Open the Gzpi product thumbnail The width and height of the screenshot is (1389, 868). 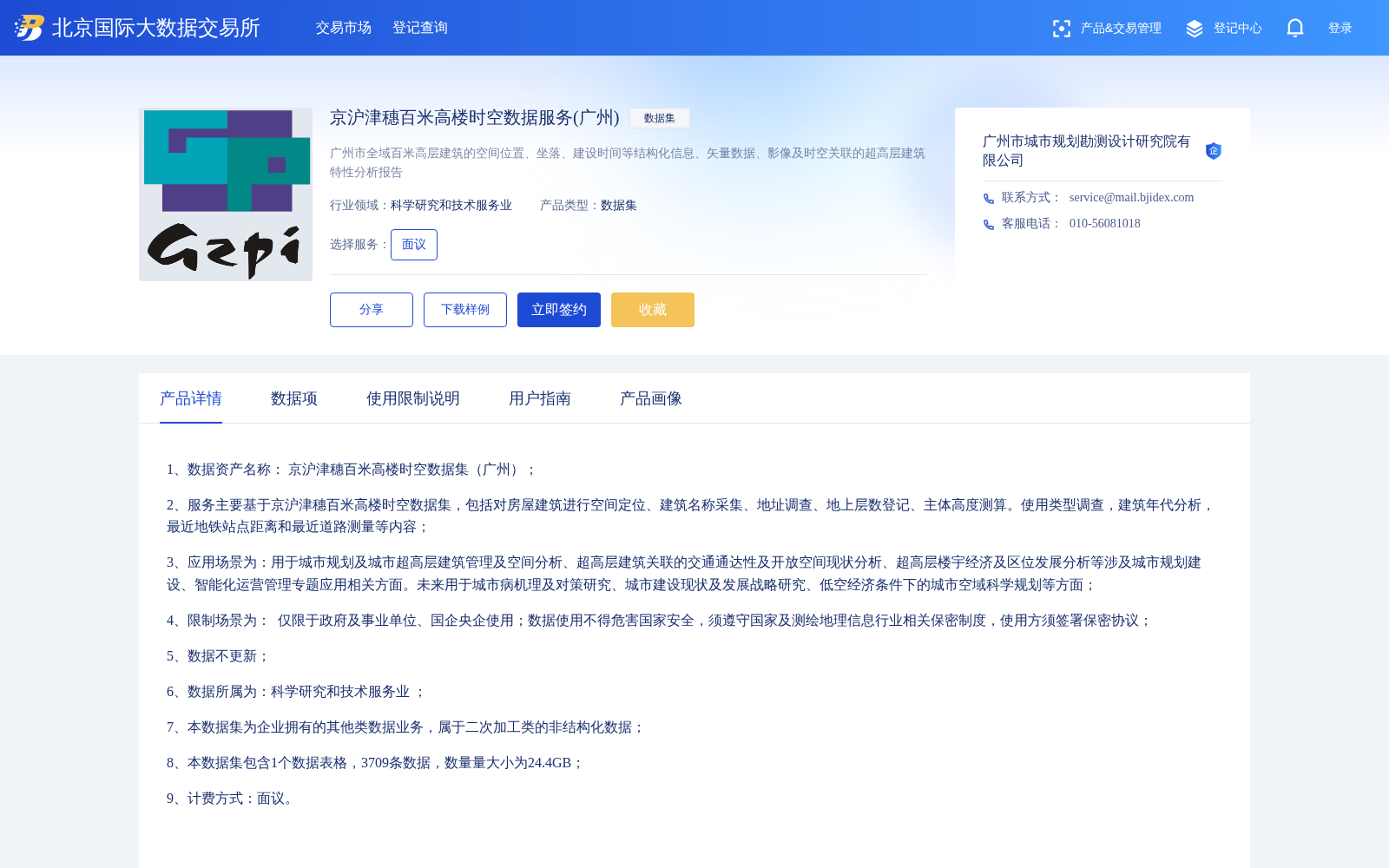coord(226,194)
